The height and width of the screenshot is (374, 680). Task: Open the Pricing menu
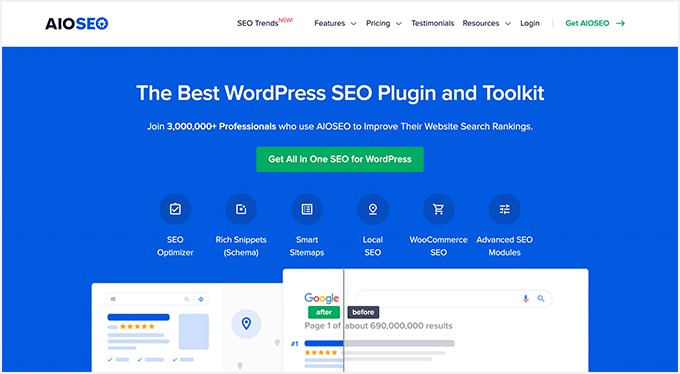378,23
